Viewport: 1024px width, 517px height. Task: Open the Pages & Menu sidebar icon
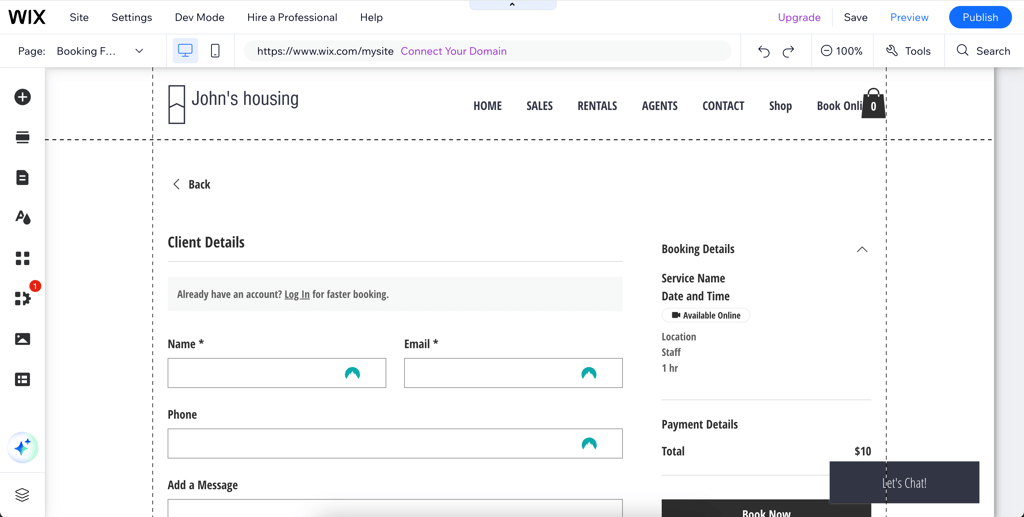pos(22,178)
